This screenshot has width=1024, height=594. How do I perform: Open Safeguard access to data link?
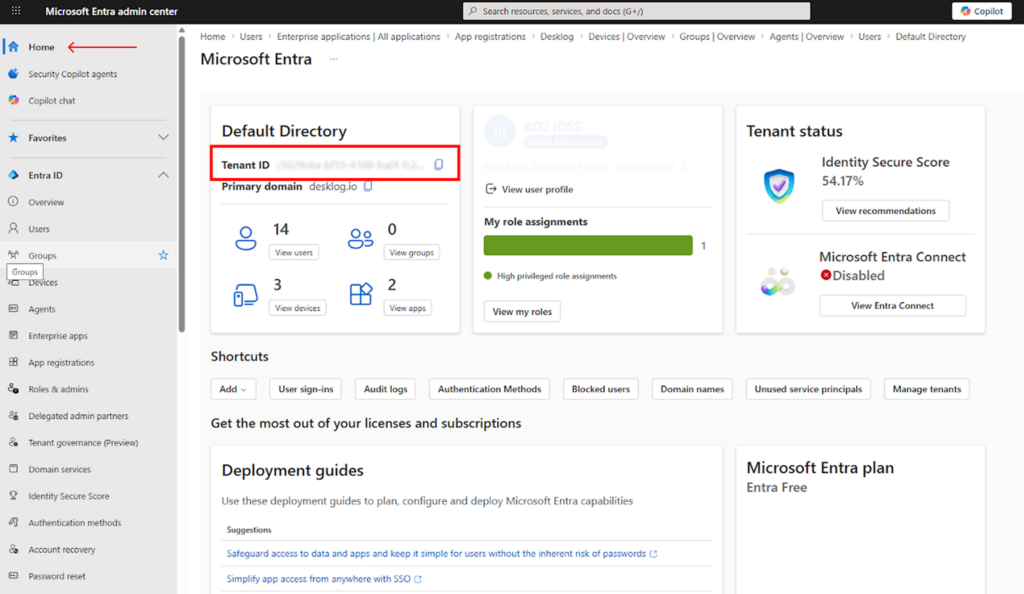click(x=441, y=554)
